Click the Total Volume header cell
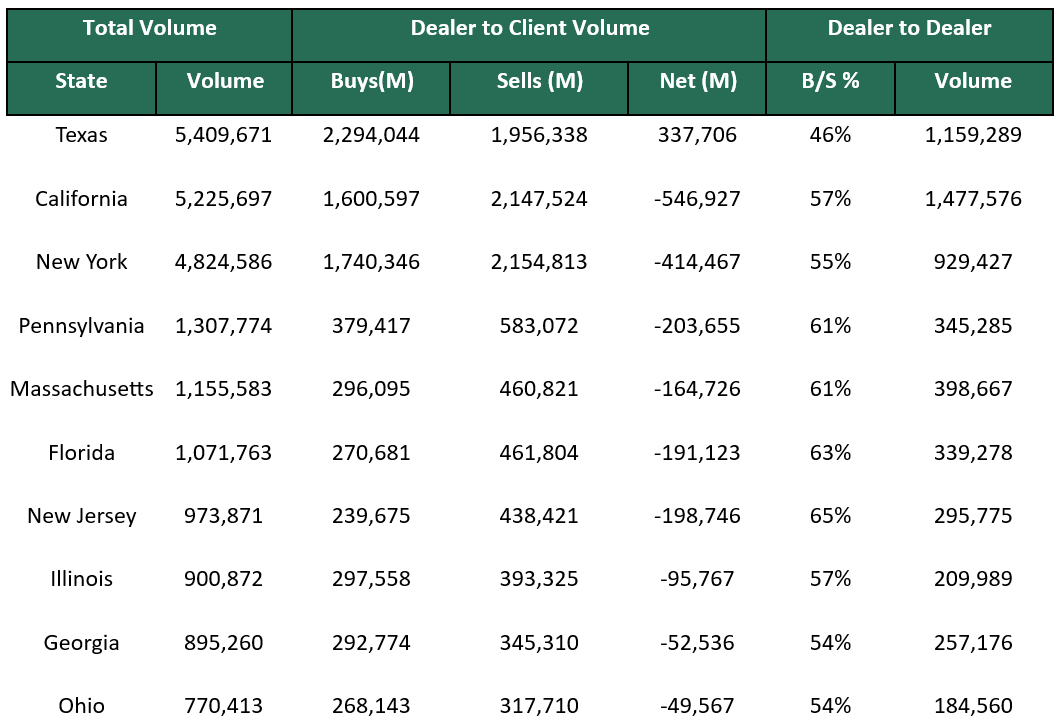Viewport: 1062px width, 721px height. [x=149, y=29]
